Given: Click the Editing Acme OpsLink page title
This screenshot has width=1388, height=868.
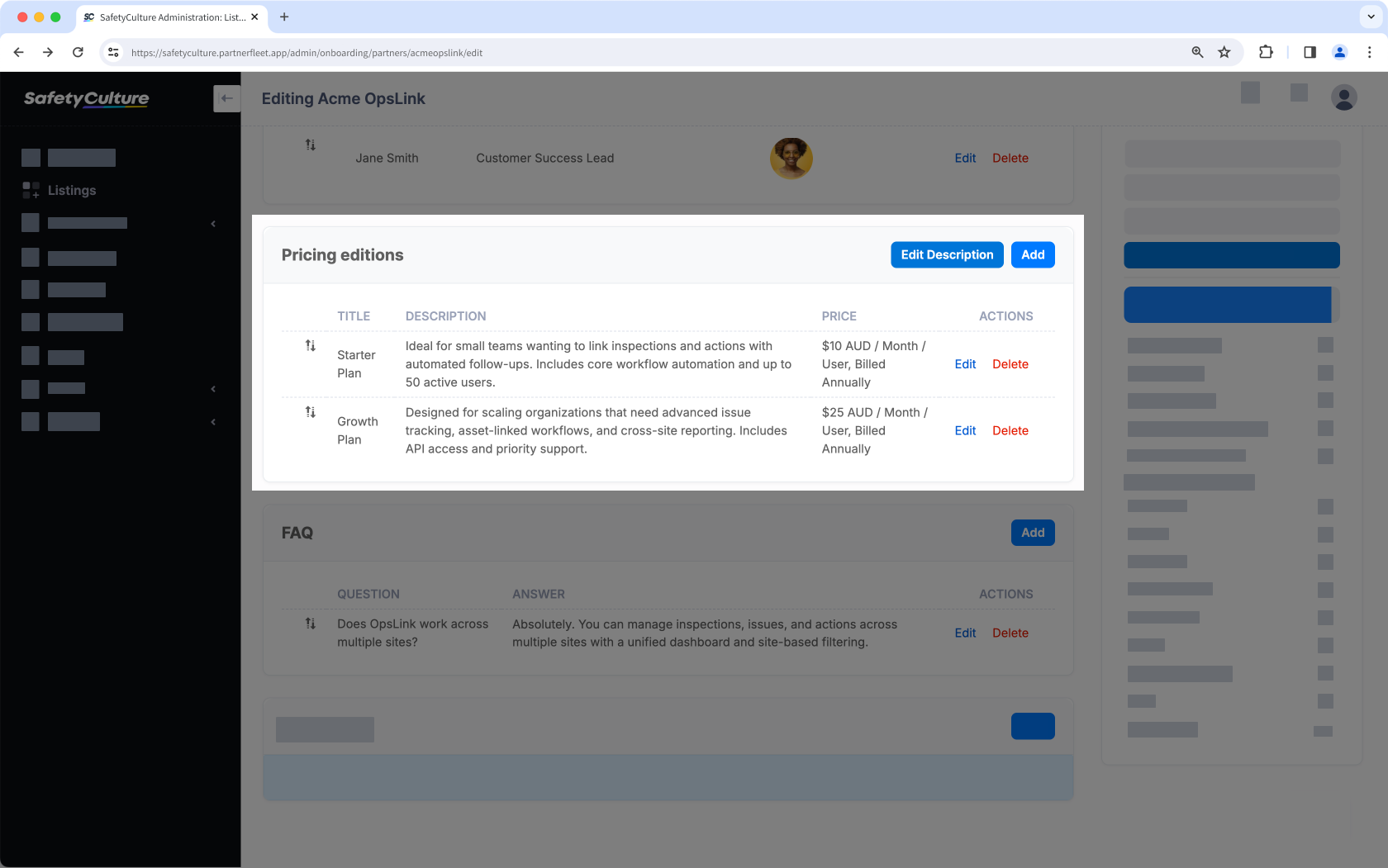Looking at the screenshot, I should (343, 98).
